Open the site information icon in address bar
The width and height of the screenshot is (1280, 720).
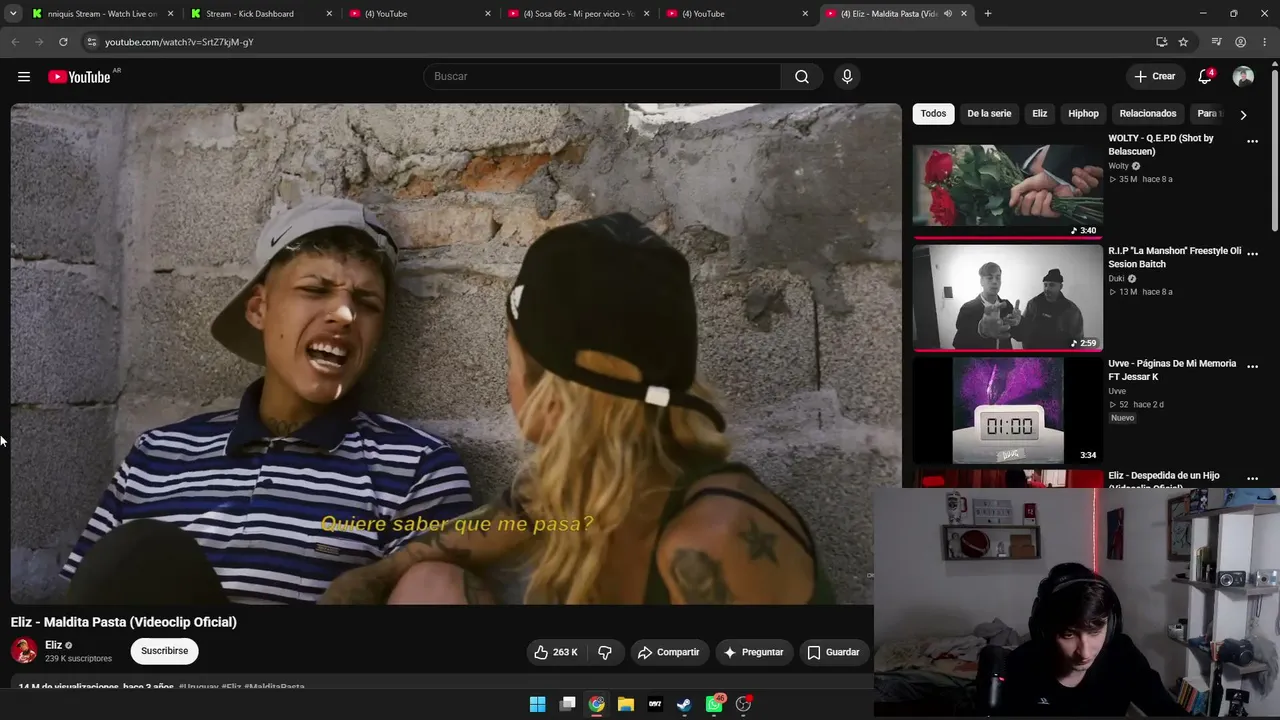click(91, 42)
